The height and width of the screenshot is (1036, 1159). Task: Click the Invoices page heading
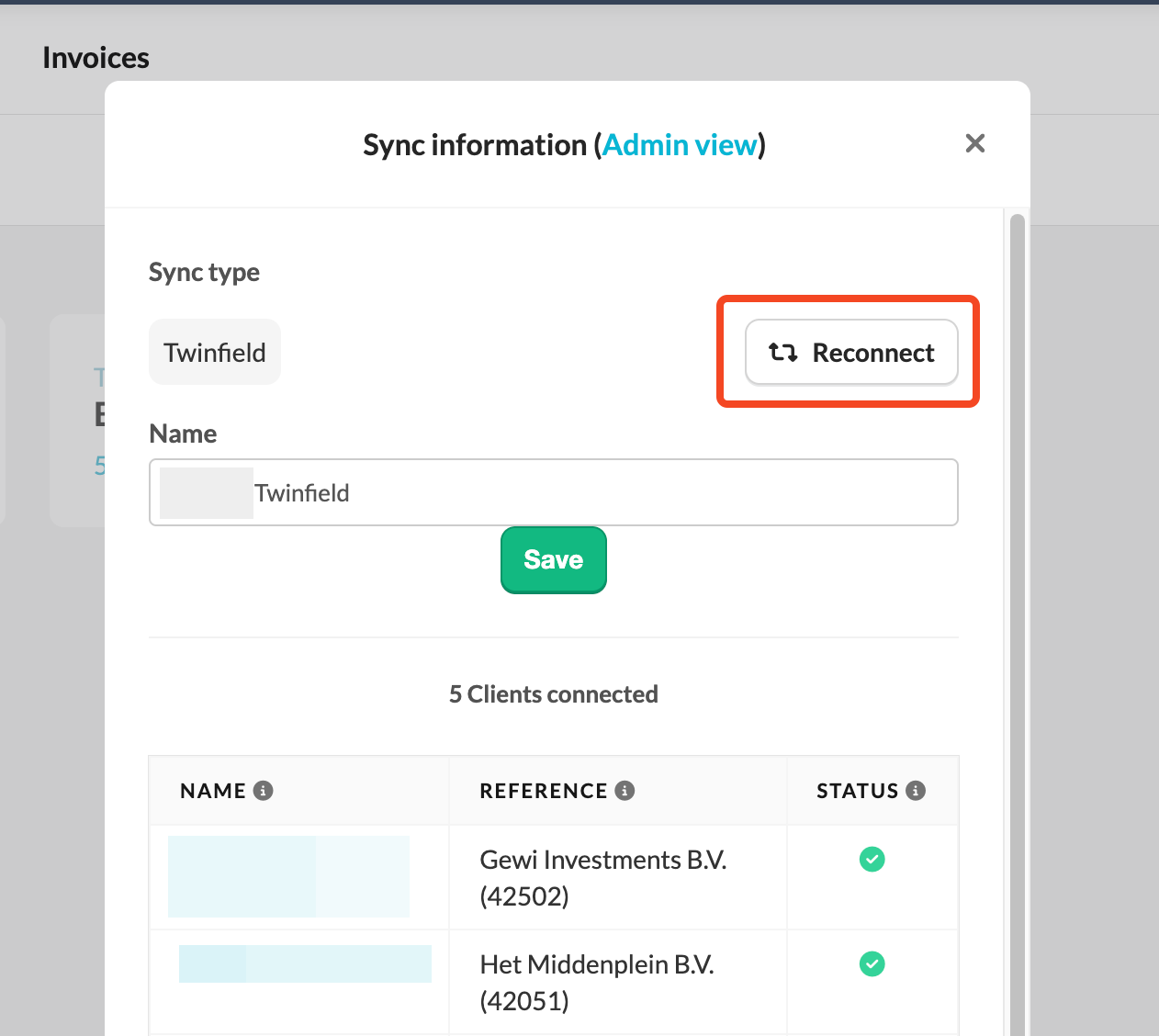point(96,58)
